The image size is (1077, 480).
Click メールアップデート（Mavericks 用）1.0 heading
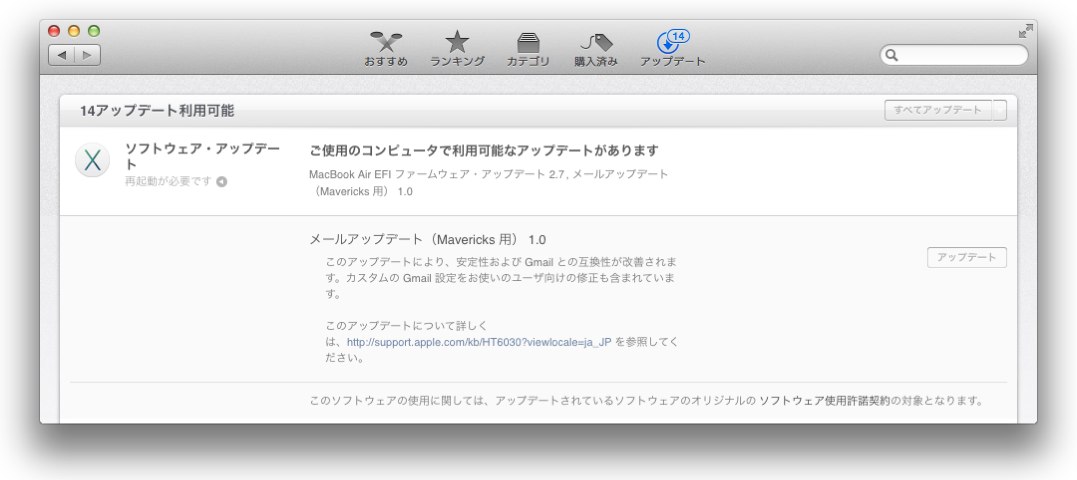427,240
